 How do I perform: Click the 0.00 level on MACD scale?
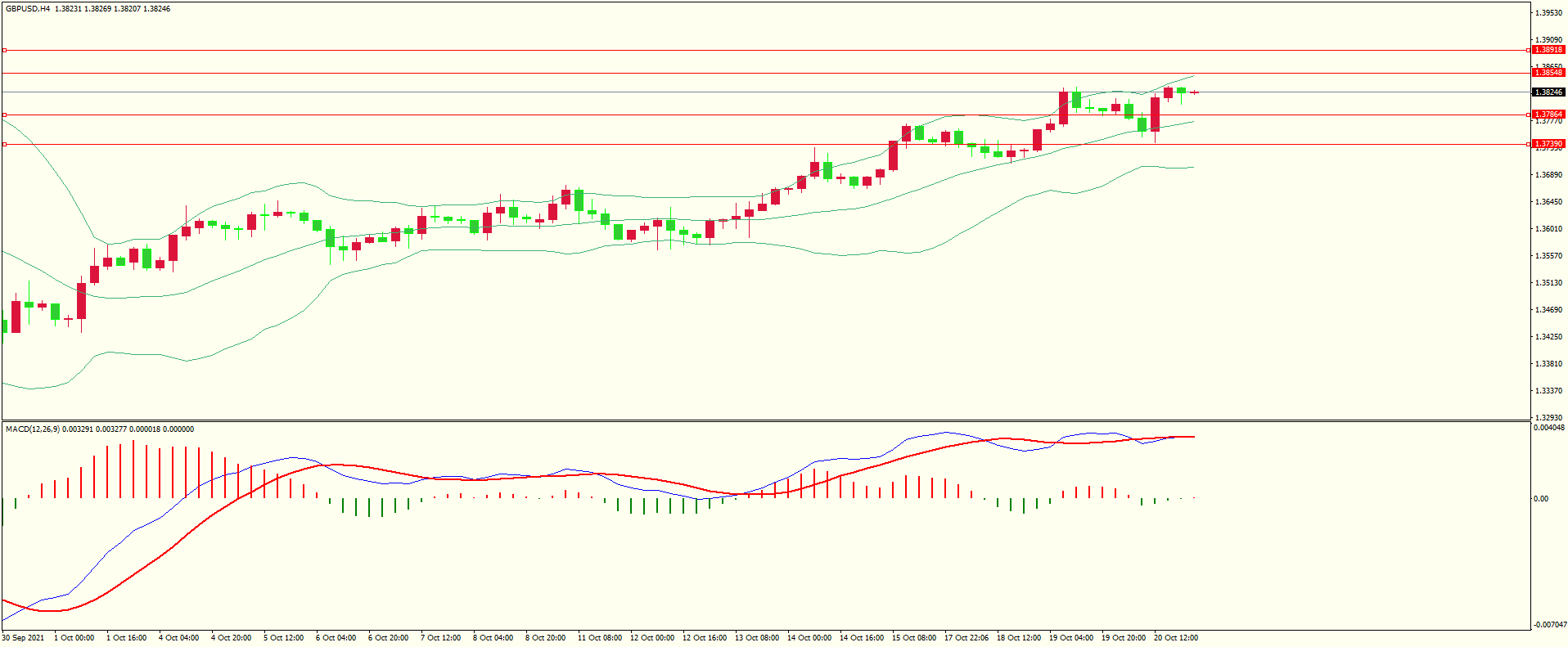[x=1541, y=498]
